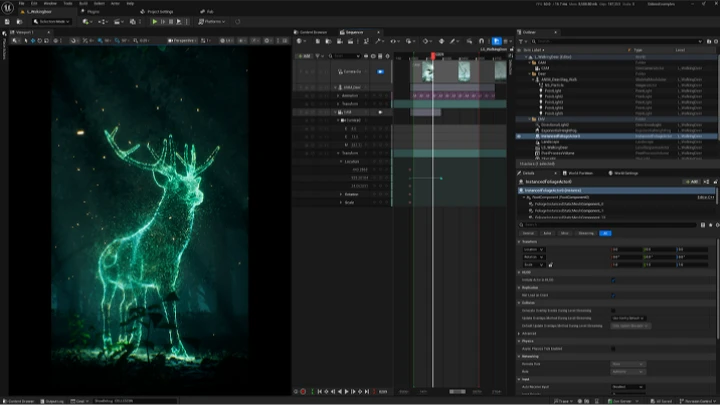Image resolution: width=720 pixels, height=405 pixels.
Task: Click the Sequencer jump to start button
Action: pos(320,392)
